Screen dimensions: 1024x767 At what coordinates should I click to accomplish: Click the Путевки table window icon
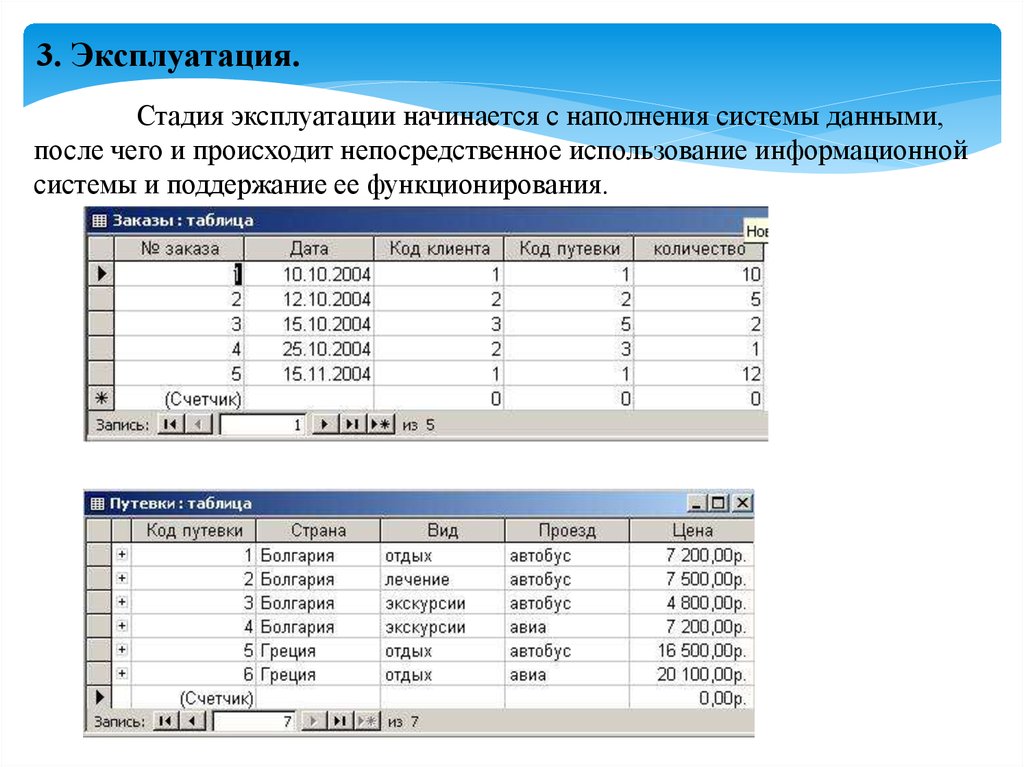tap(98, 504)
